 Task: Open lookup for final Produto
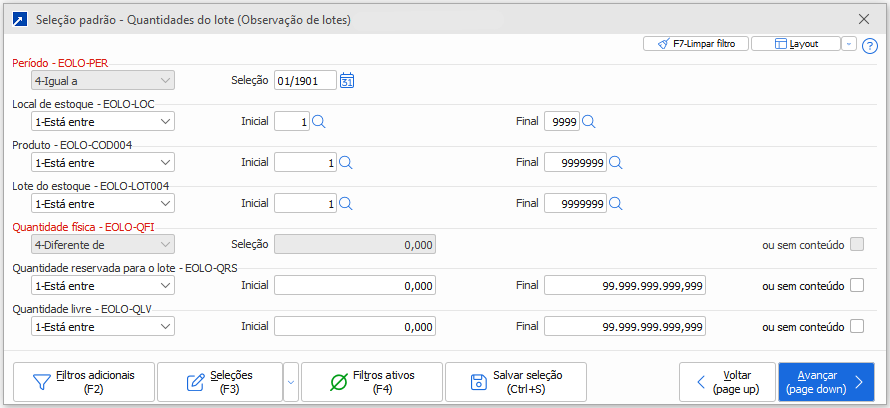point(616,163)
